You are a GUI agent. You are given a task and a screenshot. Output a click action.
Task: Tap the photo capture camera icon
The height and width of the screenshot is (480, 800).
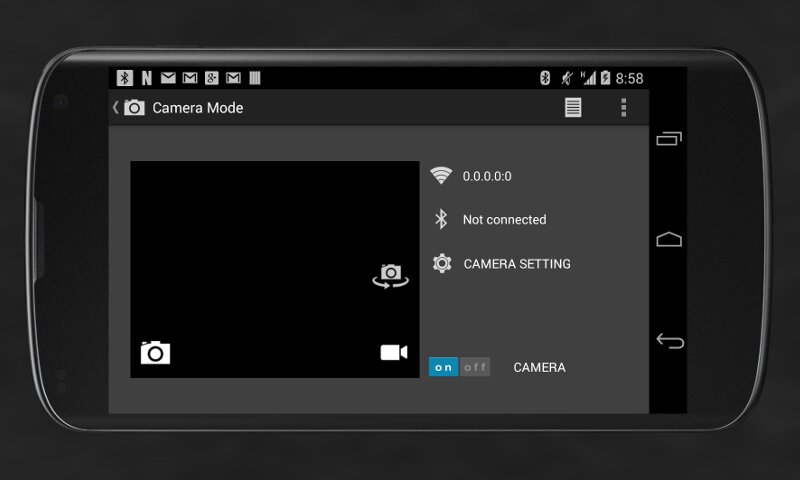point(155,352)
